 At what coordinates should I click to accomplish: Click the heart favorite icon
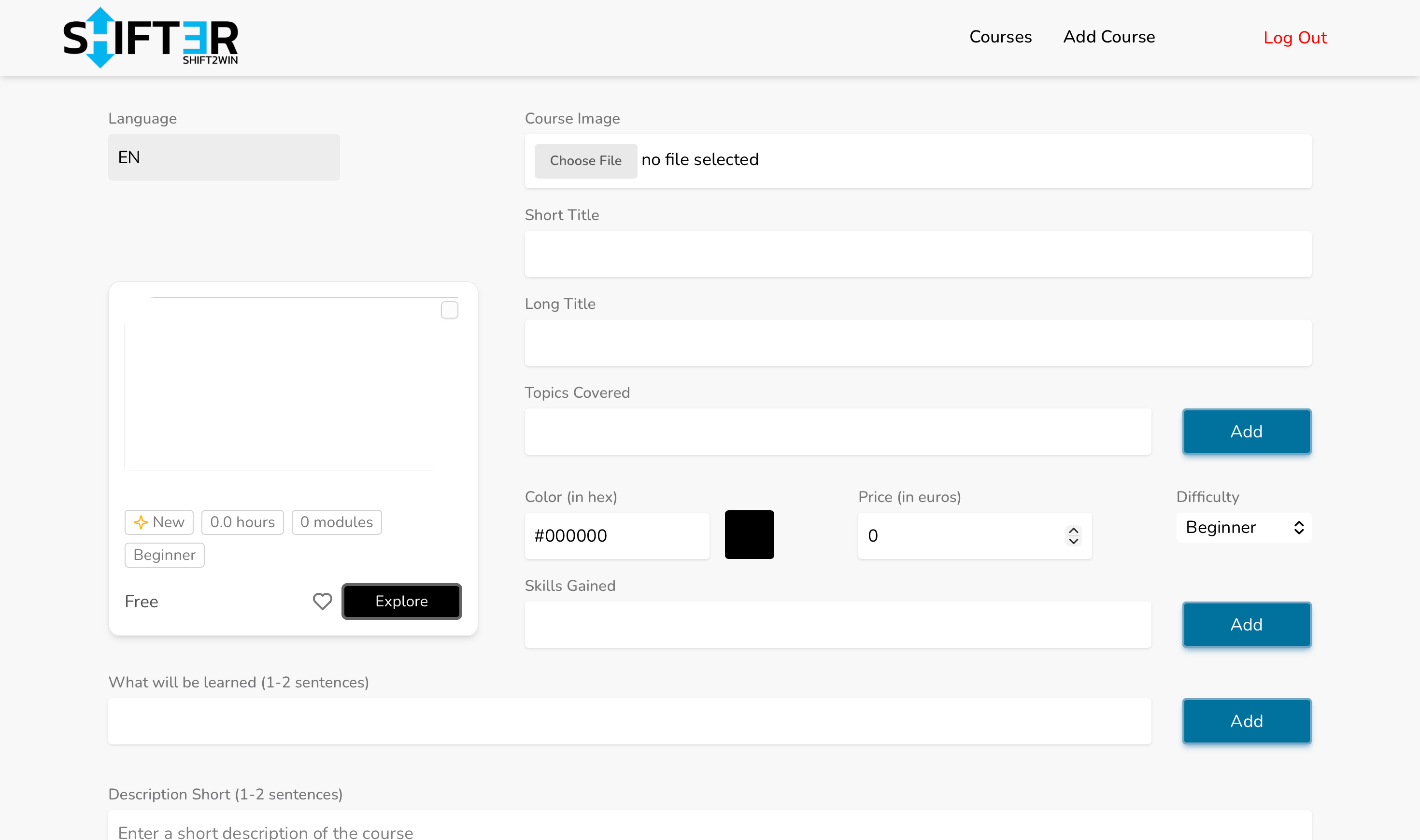point(322,601)
